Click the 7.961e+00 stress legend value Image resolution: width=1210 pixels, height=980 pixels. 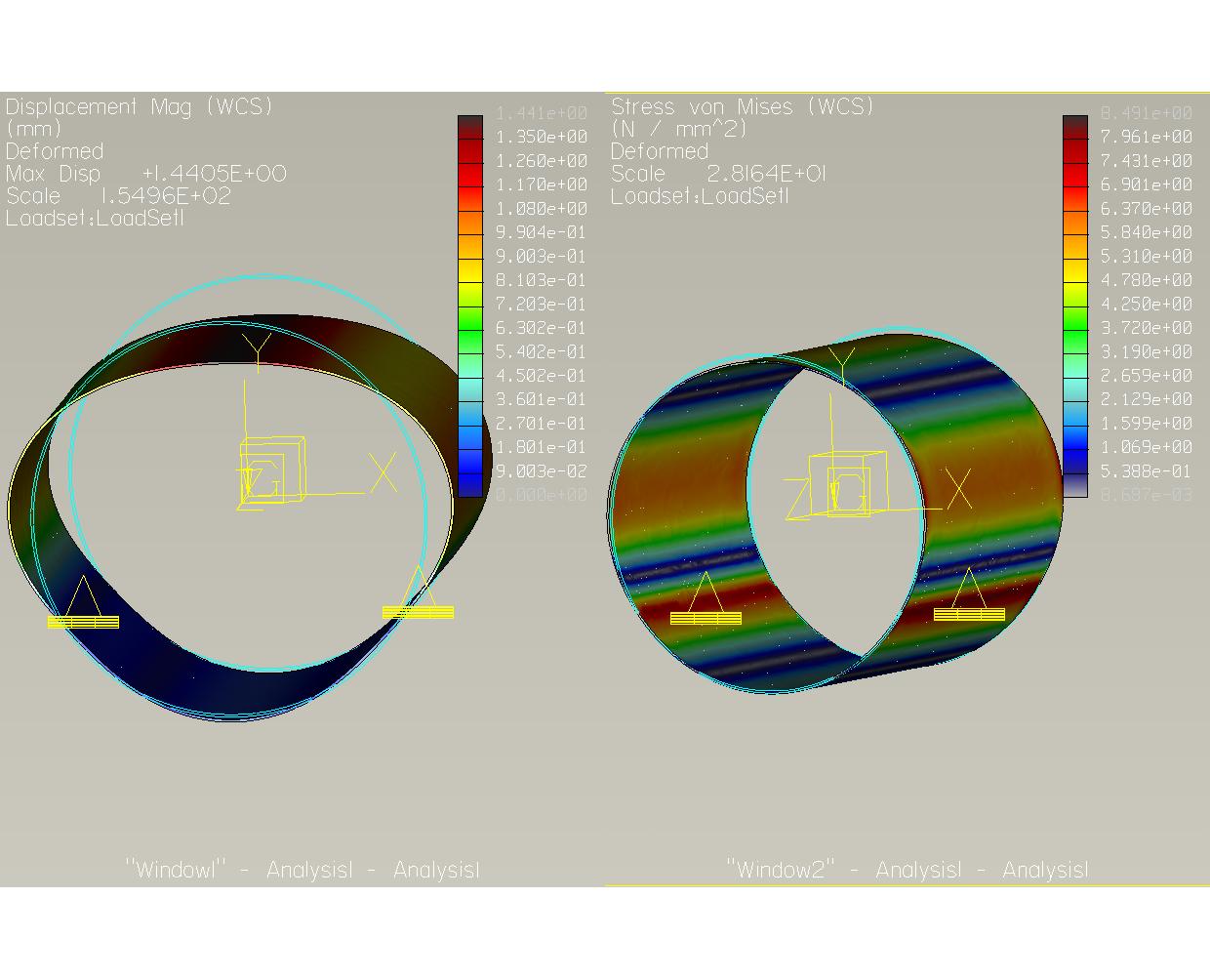pyautogui.click(x=1147, y=137)
